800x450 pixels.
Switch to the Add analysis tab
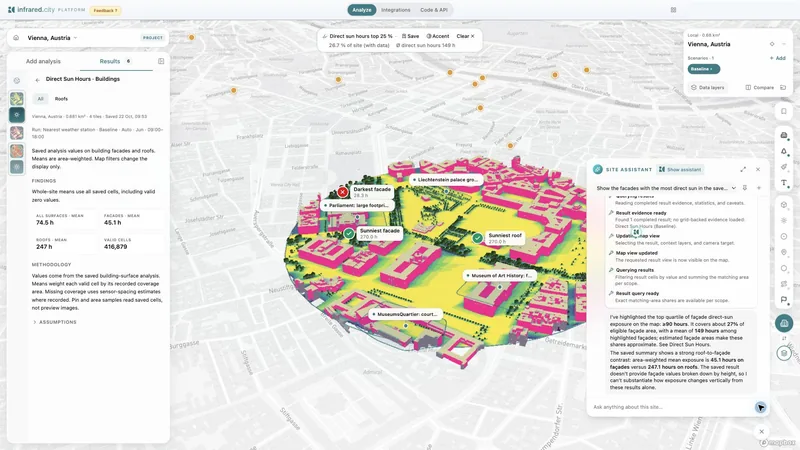tap(43, 61)
